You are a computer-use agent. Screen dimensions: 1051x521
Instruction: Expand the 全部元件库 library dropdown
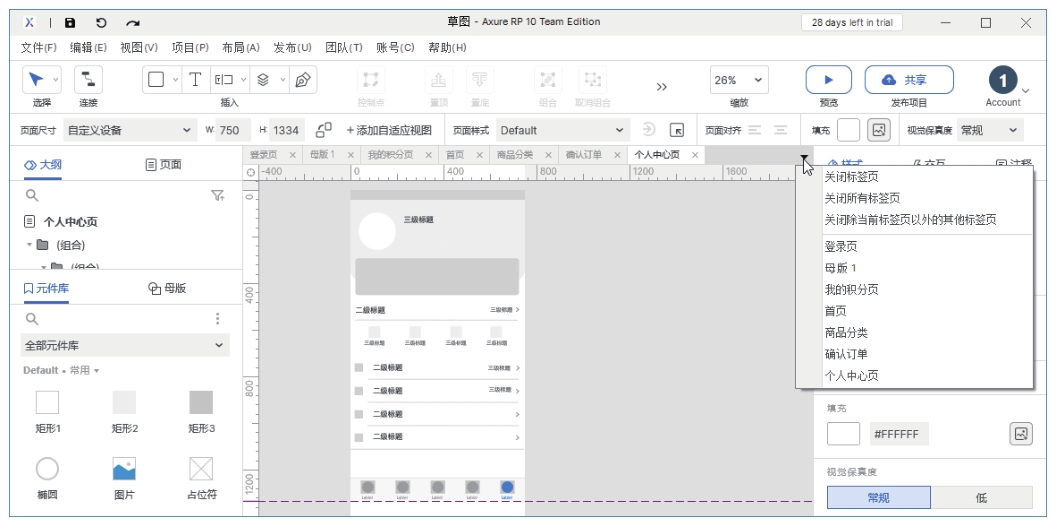click(125, 345)
